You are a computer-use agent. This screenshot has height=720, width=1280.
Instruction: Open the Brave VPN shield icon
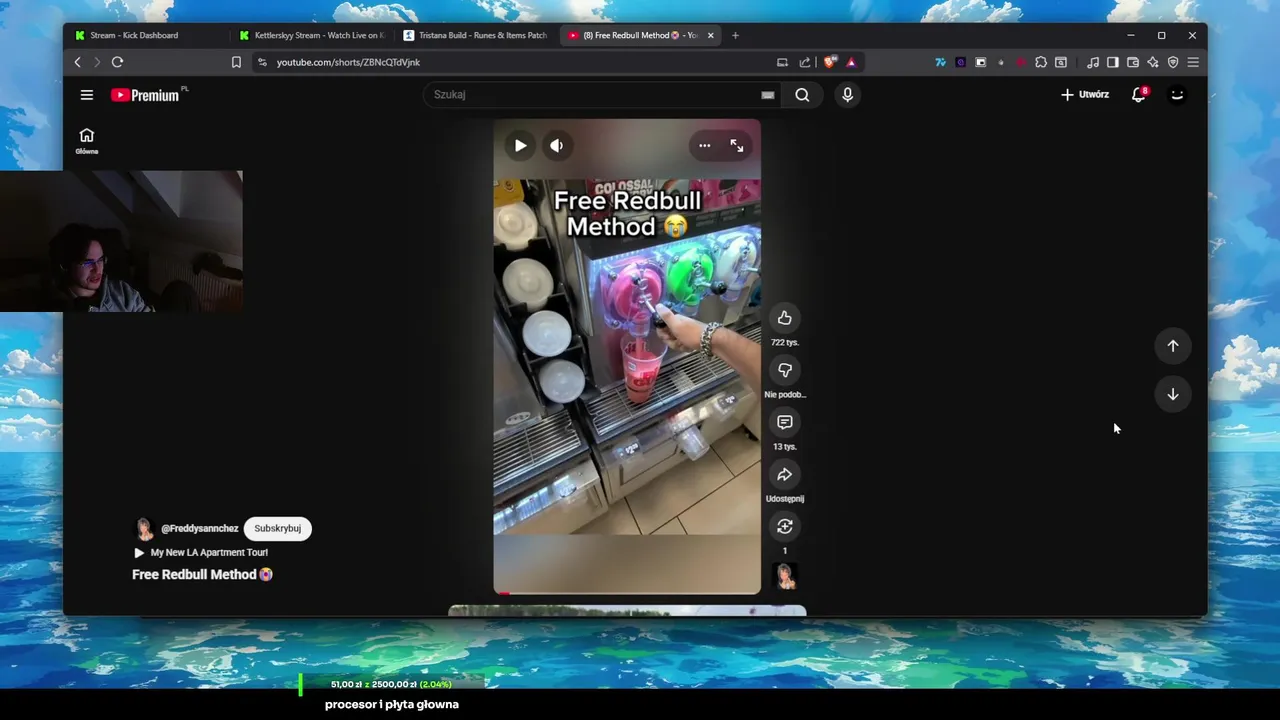pyautogui.click(x=1173, y=62)
